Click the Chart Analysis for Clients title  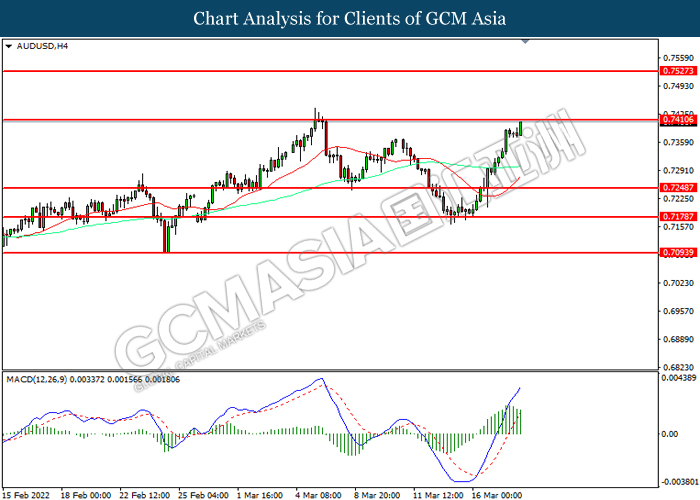(x=350, y=19)
